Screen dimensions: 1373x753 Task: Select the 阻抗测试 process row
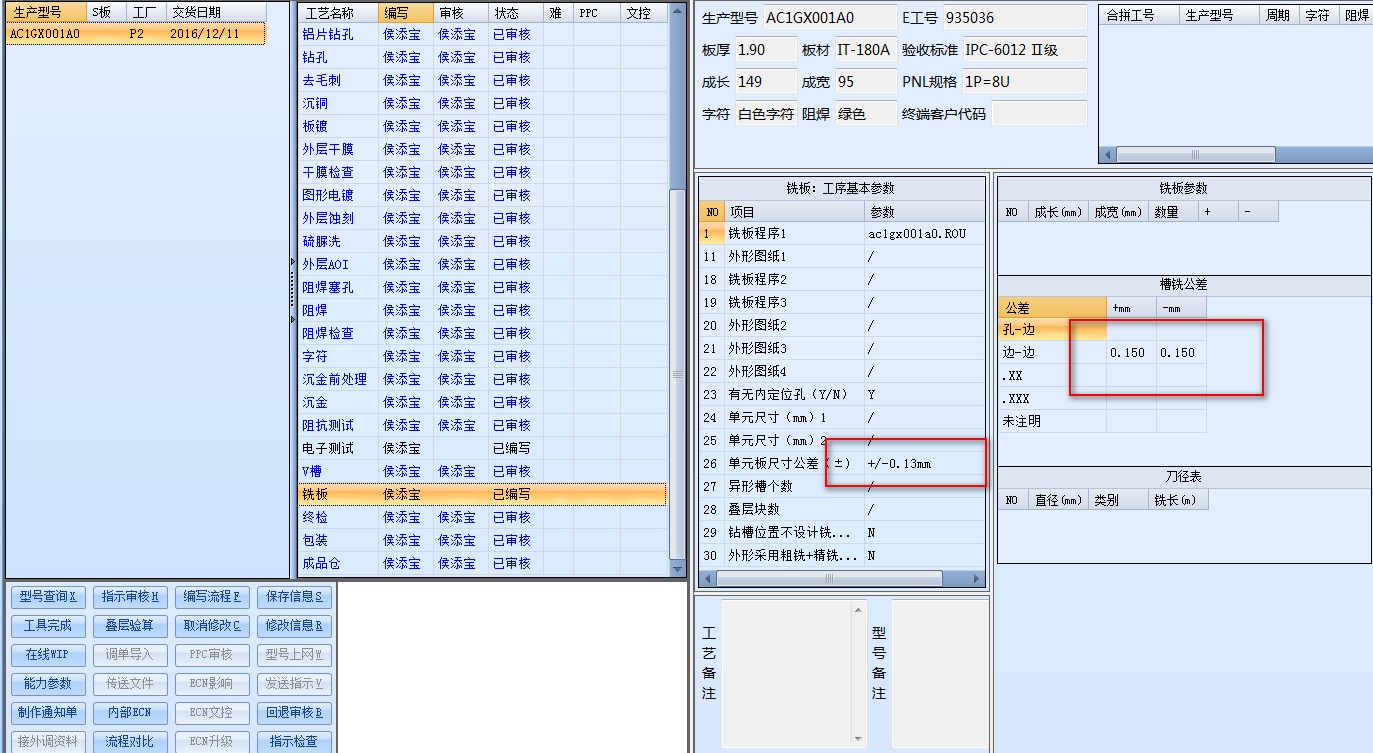pos(482,425)
